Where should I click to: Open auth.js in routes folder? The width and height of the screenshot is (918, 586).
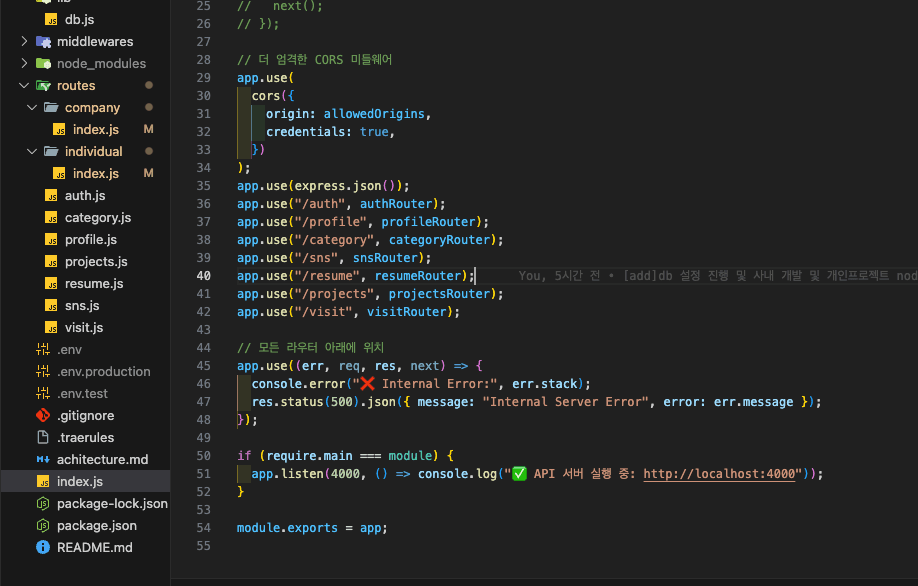click(85, 196)
